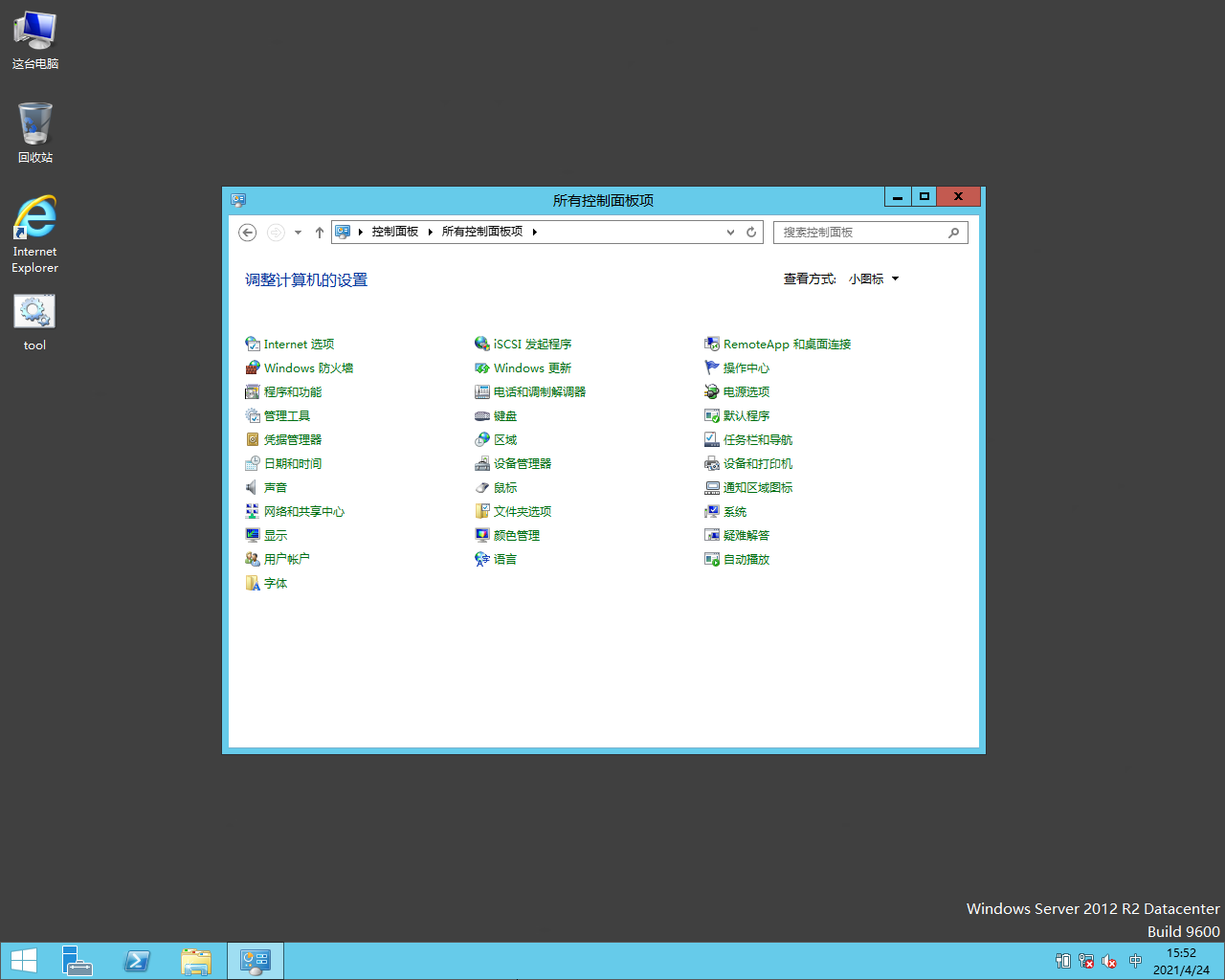Expand the 控制面板 breadcrumb arrow
Image resolution: width=1225 pixels, height=980 pixels.
pyautogui.click(x=431, y=233)
